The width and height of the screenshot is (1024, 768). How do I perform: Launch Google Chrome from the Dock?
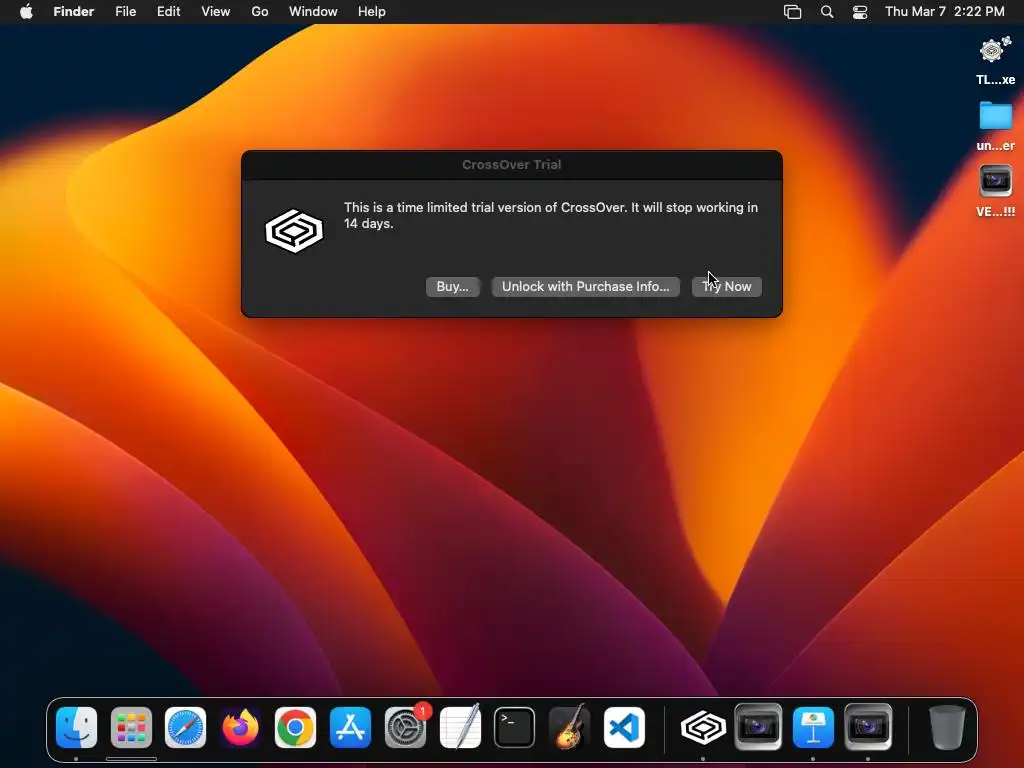pyautogui.click(x=295, y=728)
